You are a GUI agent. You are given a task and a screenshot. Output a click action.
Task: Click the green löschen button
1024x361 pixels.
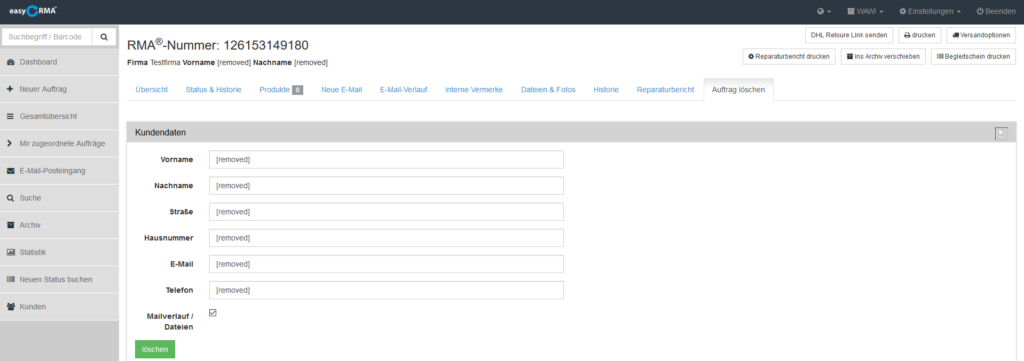(155, 349)
